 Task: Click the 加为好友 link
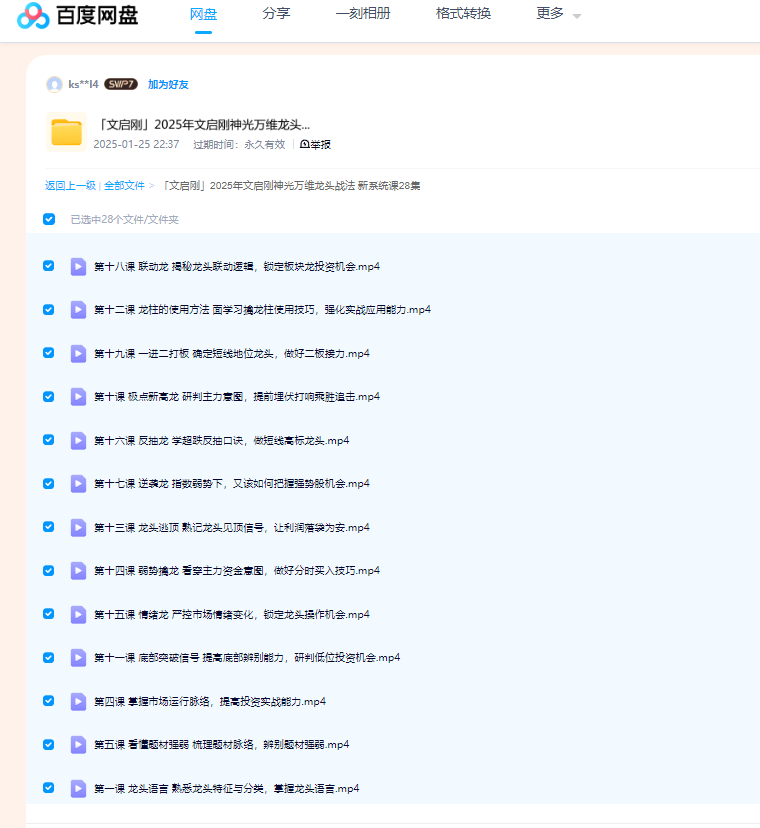pos(168,84)
